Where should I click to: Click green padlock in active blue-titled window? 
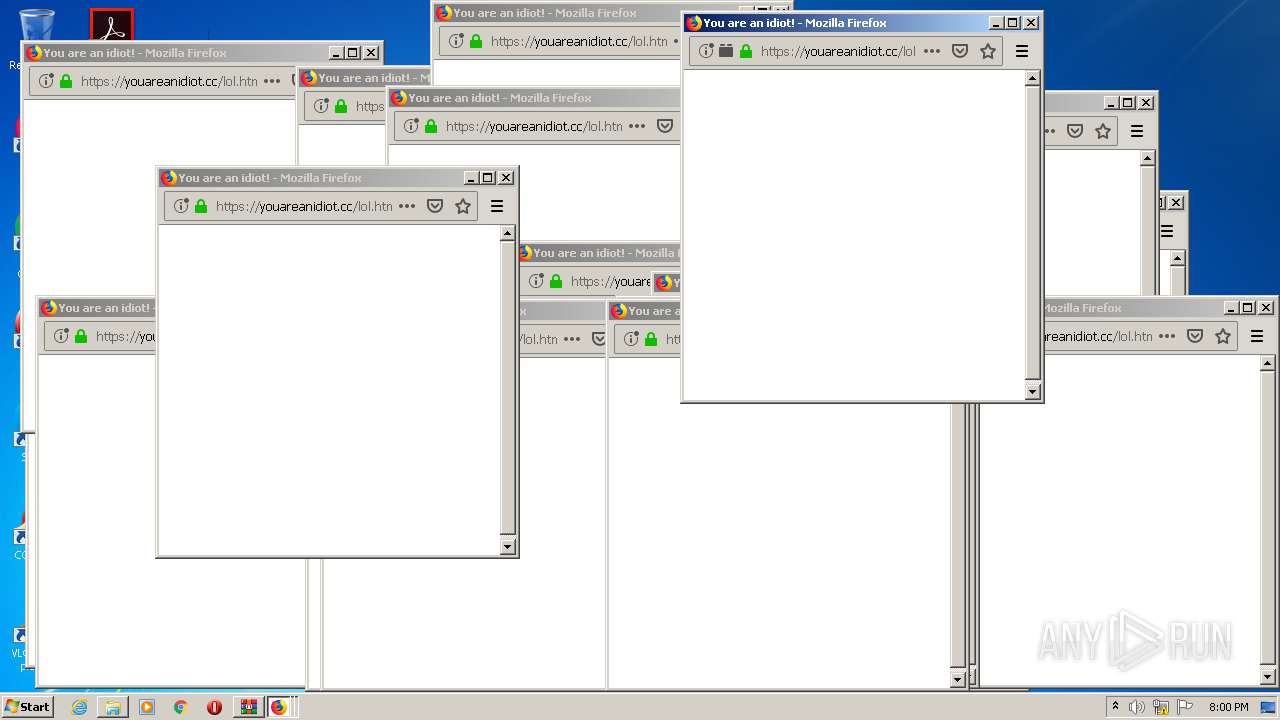click(745, 51)
